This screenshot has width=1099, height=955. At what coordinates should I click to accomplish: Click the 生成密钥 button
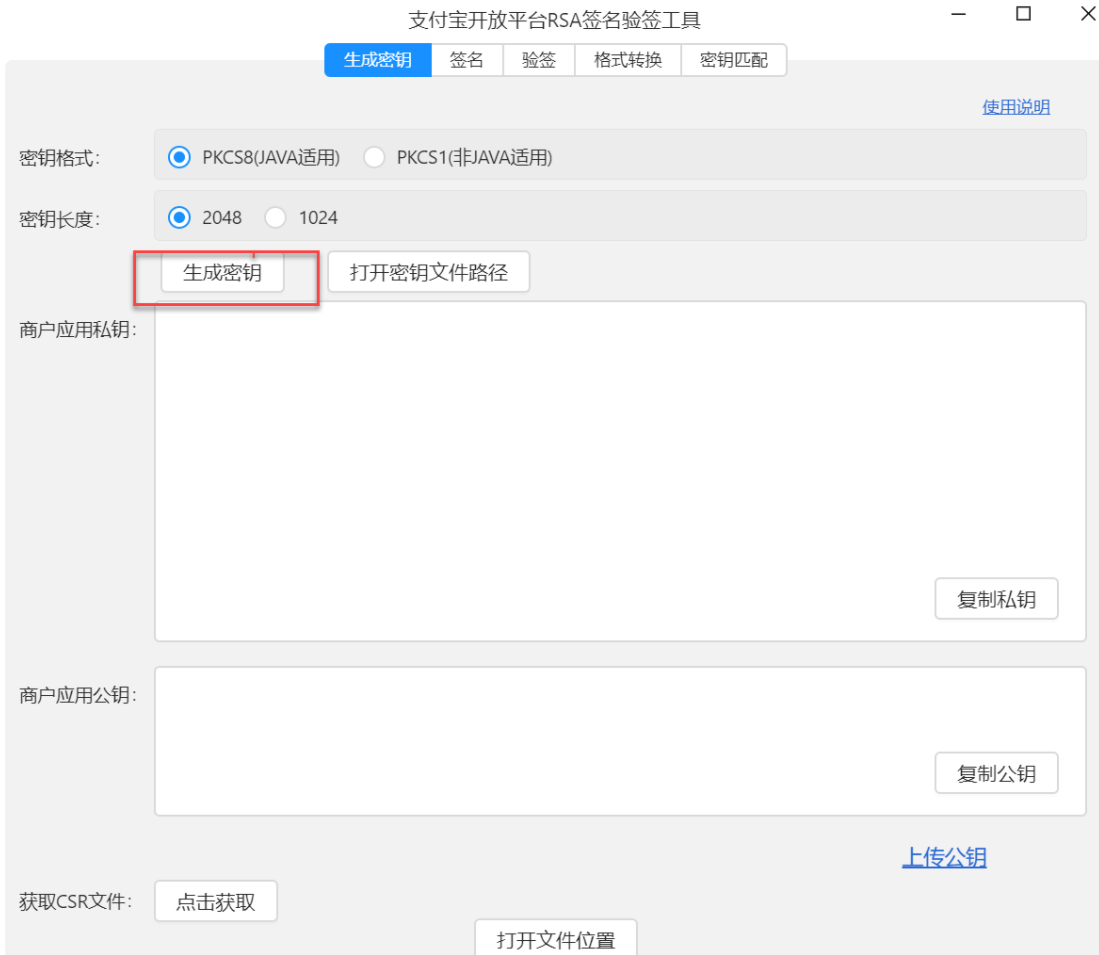point(222,273)
